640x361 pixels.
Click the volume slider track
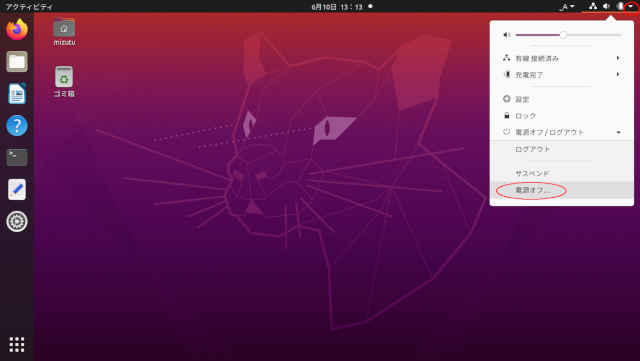coord(568,35)
